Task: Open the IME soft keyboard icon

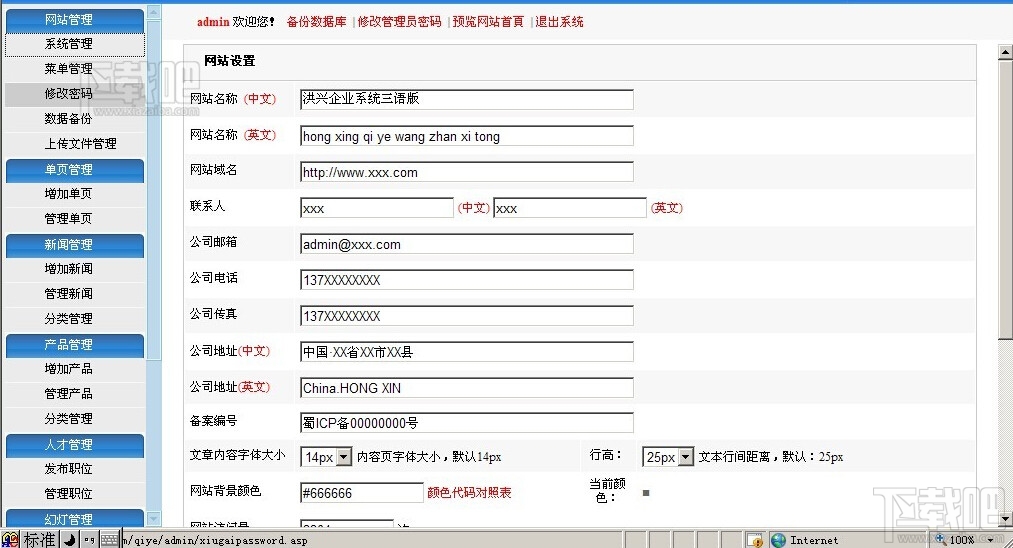Action: pyautogui.click(x=110, y=540)
